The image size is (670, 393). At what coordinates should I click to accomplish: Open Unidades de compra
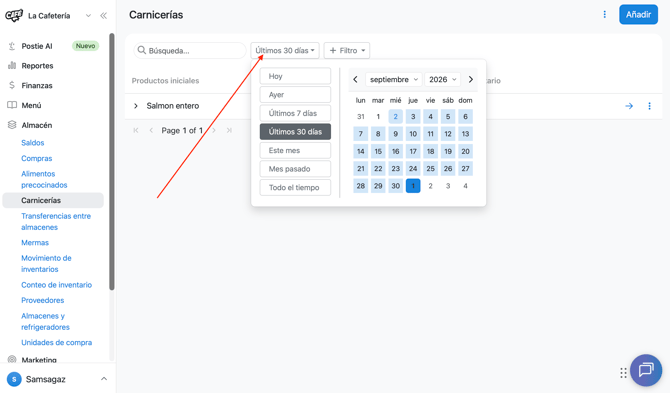coord(56,343)
